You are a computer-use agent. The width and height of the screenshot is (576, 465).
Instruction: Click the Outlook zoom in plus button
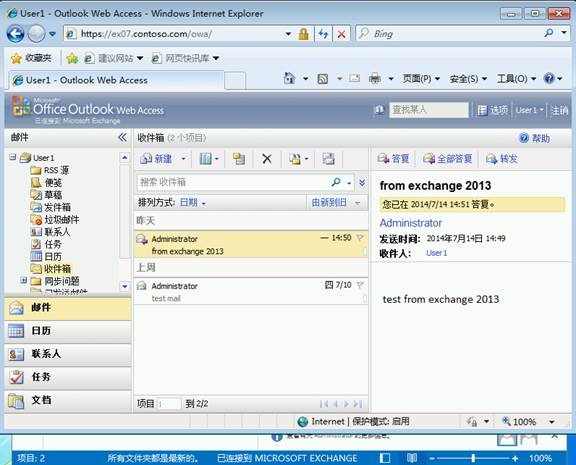click(515, 458)
